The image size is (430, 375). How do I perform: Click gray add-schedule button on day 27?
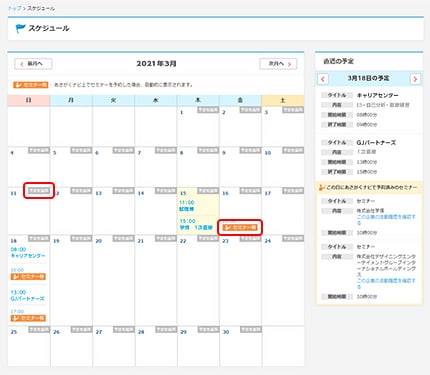pos(123,330)
